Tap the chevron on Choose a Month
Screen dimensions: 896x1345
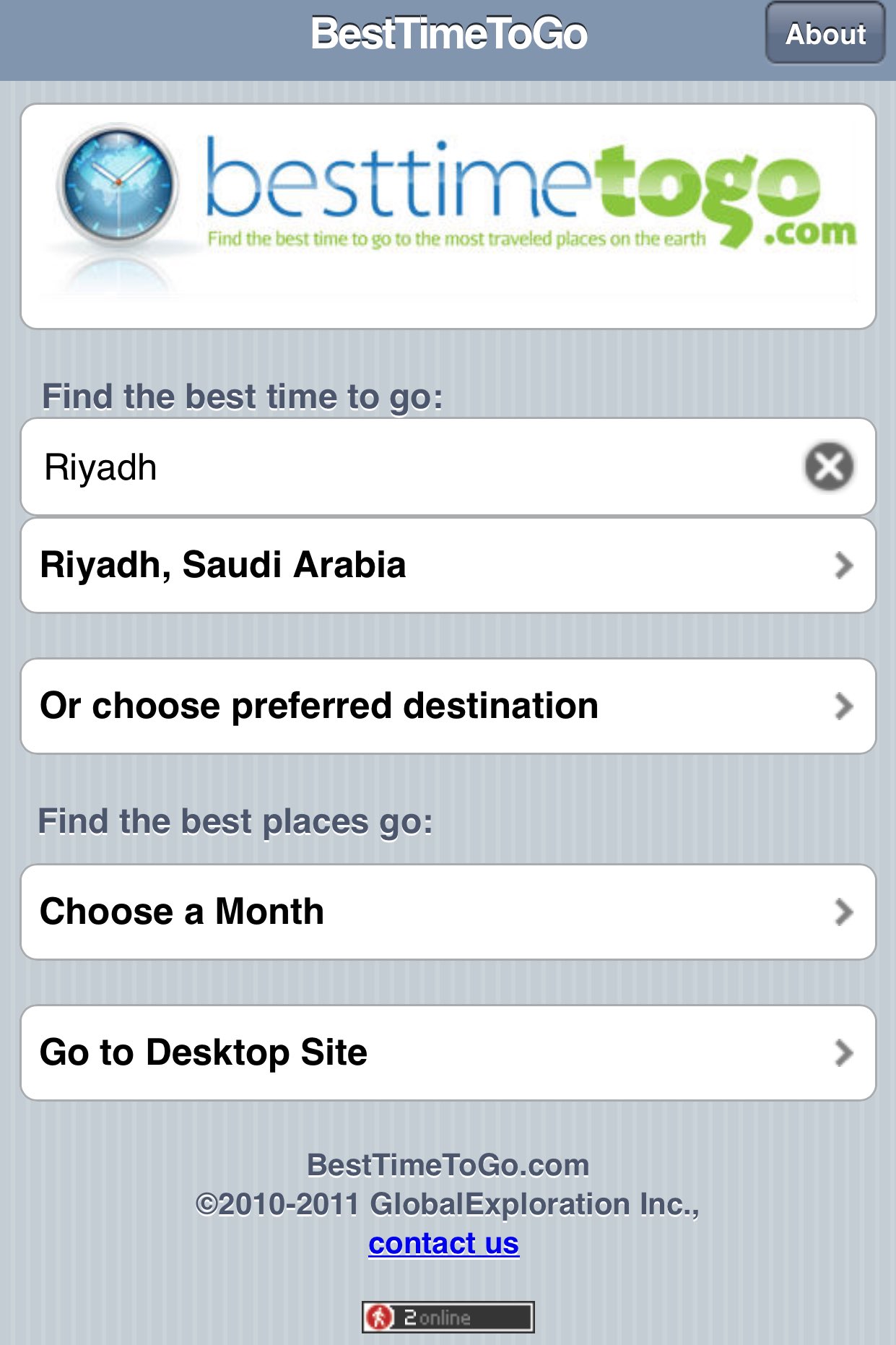click(843, 912)
